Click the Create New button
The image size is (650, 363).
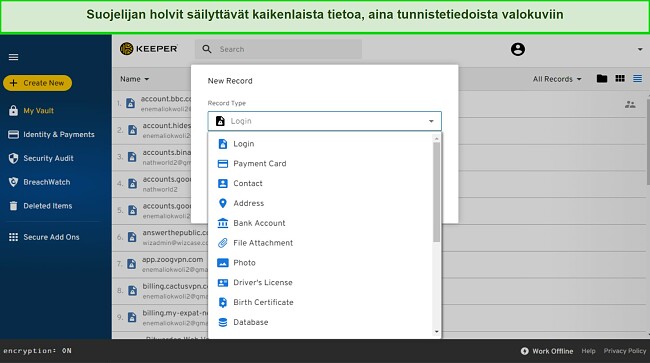37,83
